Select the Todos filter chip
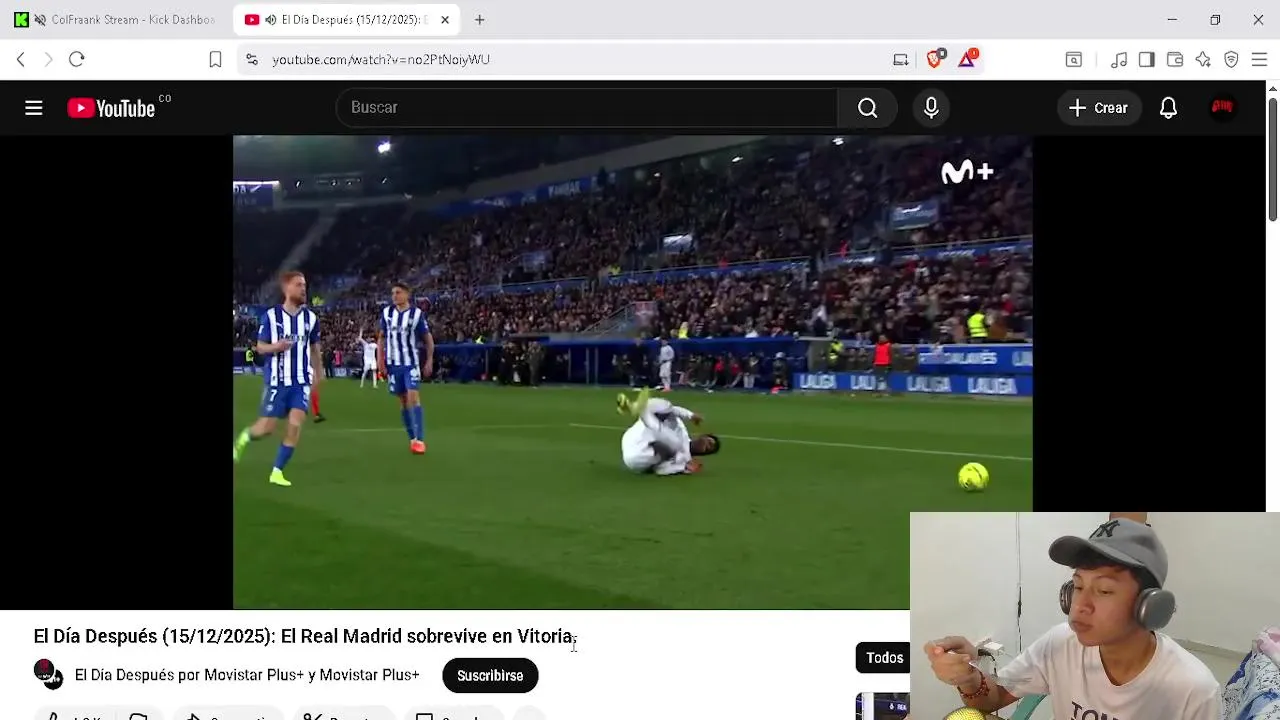The height and width of the screenshot is (720, 1280). 884,657
